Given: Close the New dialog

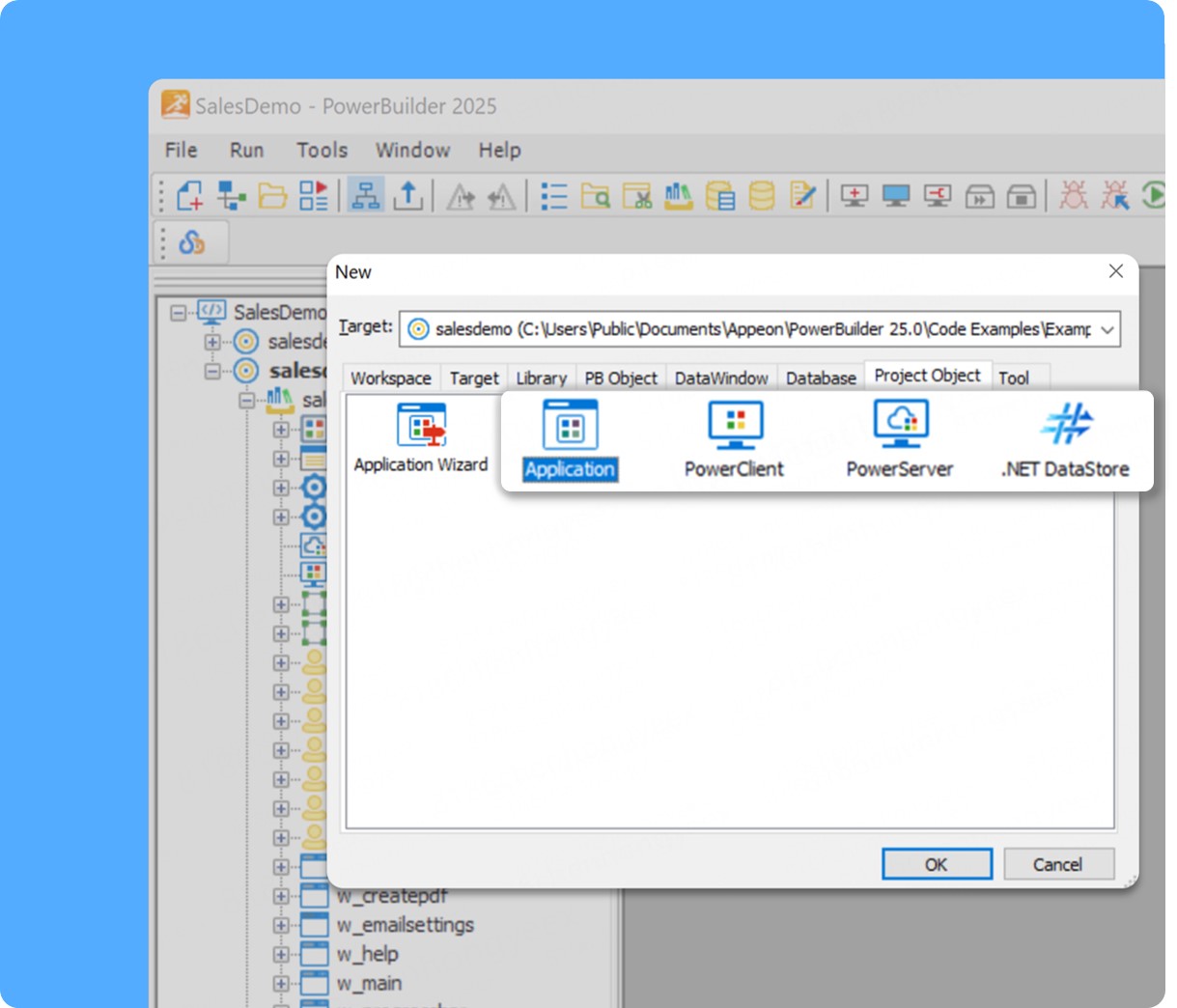Looking at the screenshot, I should (1116, 271).
